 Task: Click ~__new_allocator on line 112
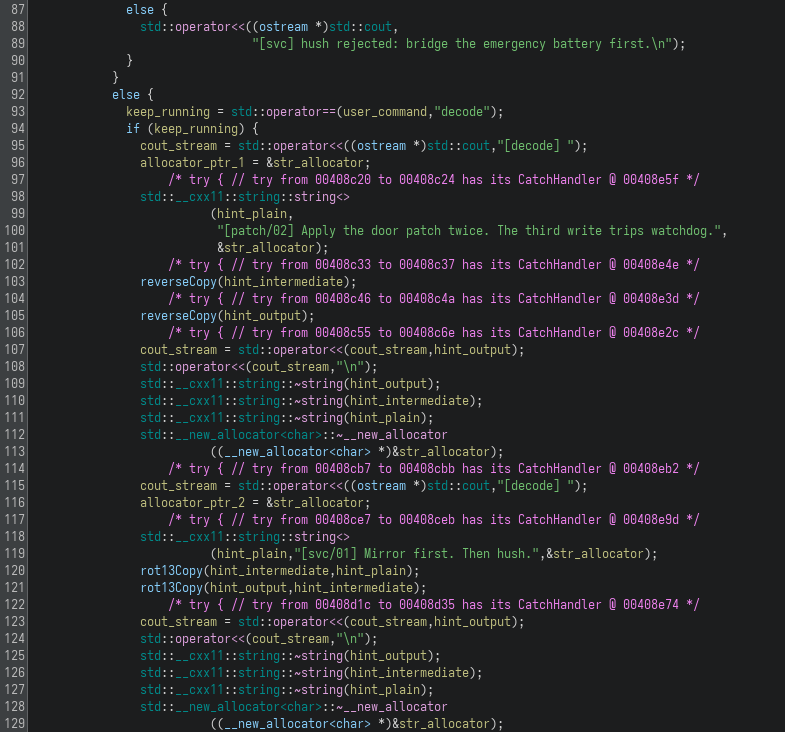point(391,435)
